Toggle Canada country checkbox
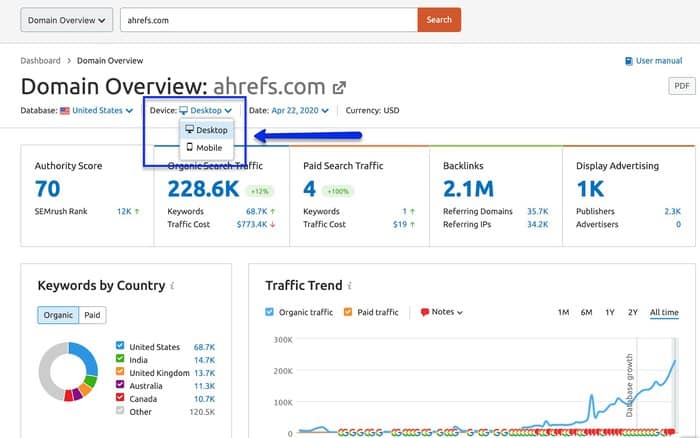This screenshot has height=438, width=700. point(120,397)
